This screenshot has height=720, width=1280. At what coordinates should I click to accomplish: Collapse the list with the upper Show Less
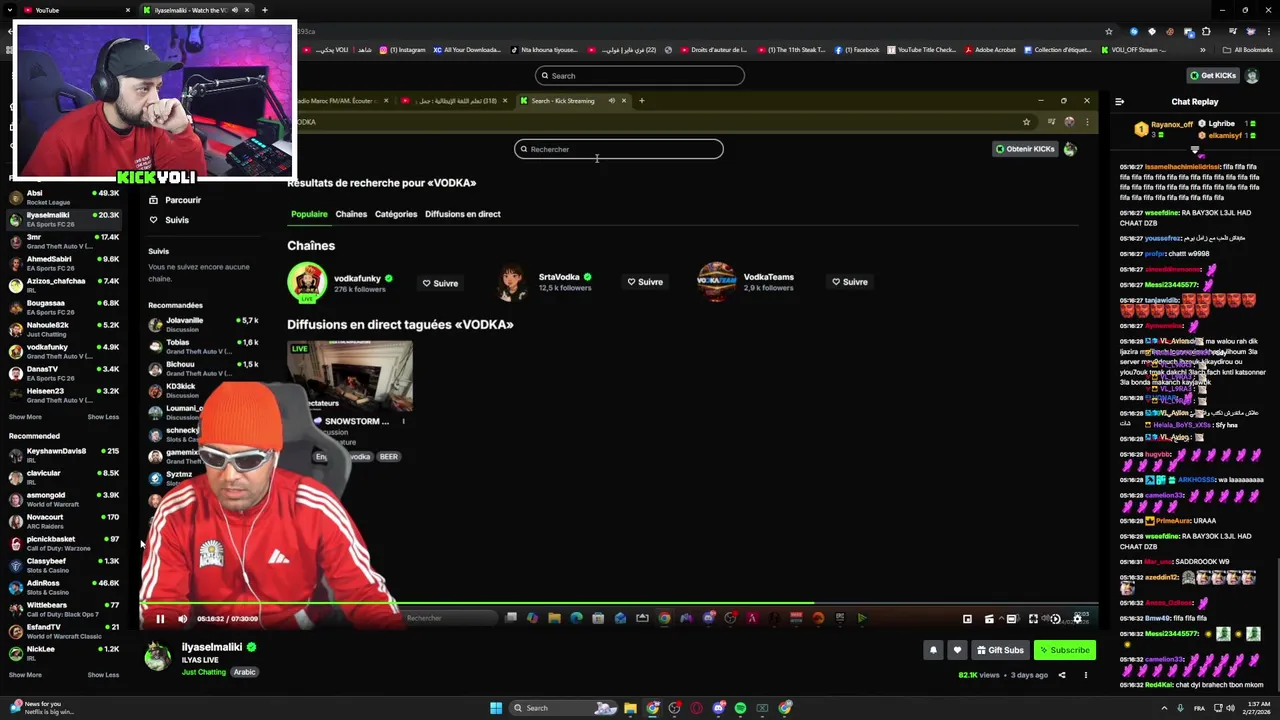pos(103,417)
